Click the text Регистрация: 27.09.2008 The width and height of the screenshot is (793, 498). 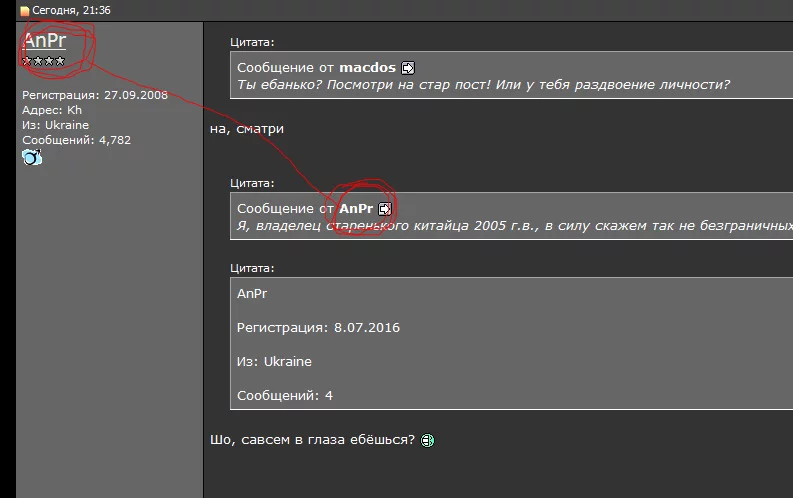pyautogui.click(x=95, y=95)
